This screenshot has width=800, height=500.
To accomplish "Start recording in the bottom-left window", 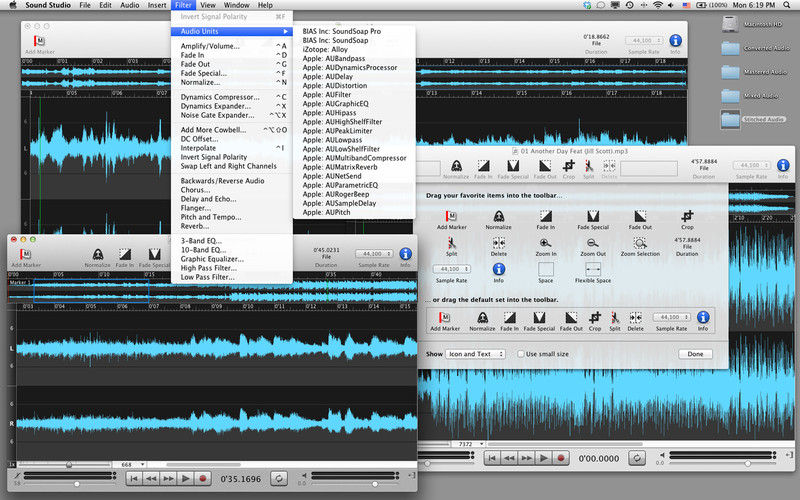I will [203, 479].
